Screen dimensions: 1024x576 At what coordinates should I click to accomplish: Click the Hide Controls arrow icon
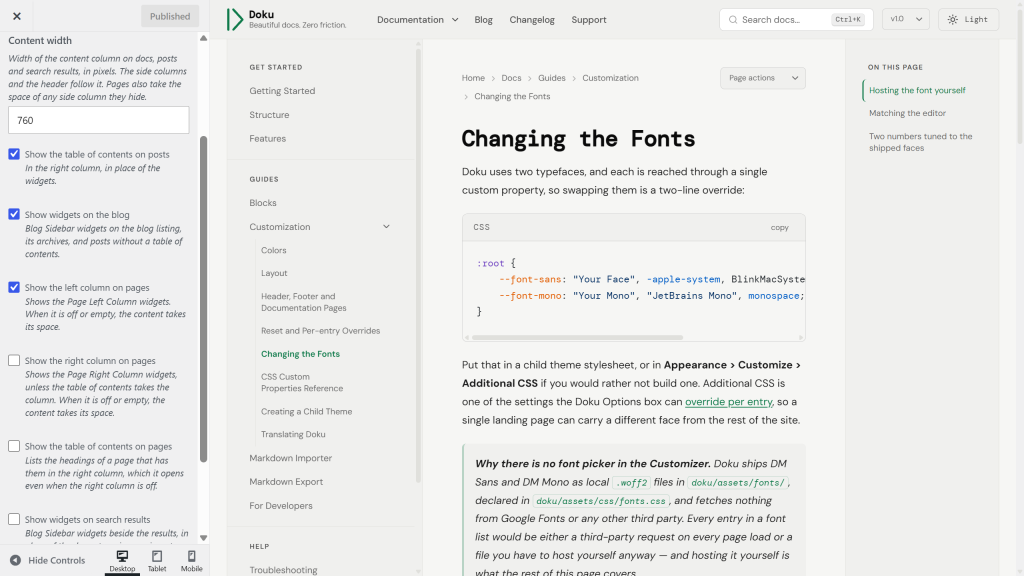[x=15, y=560]
